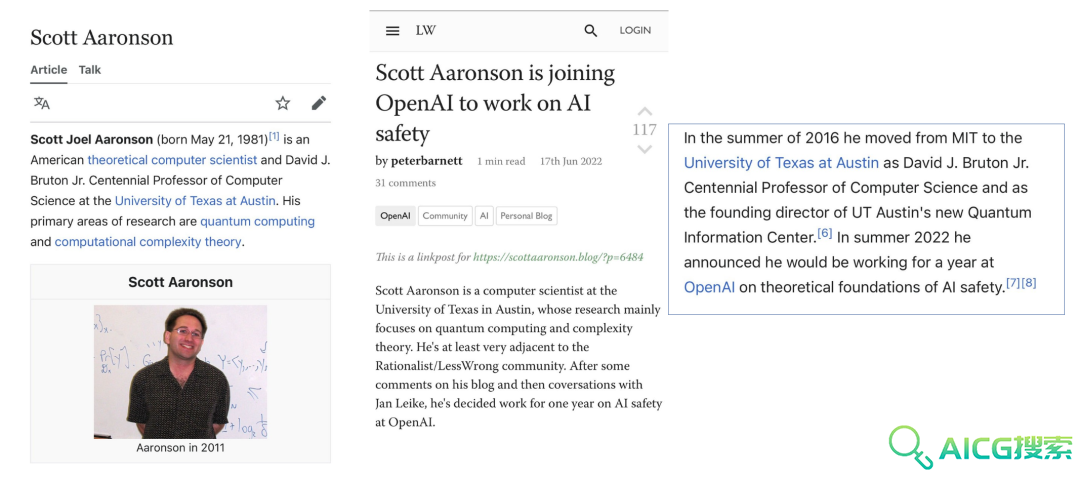Open University of Texas at Austin link in intro
Screen dimensions: 1080x479
(x=195, y=201)
